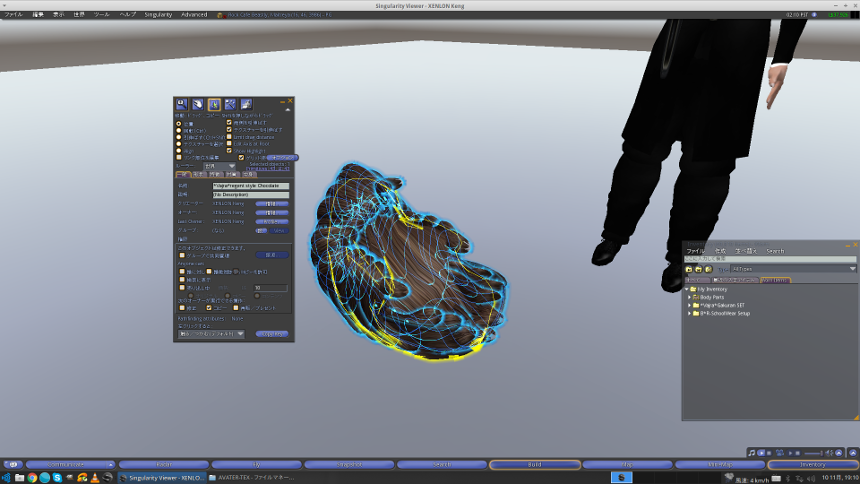This screenshot has width=860, height=484.
Task: Expand the Body Parts folder
Action: 688,297
